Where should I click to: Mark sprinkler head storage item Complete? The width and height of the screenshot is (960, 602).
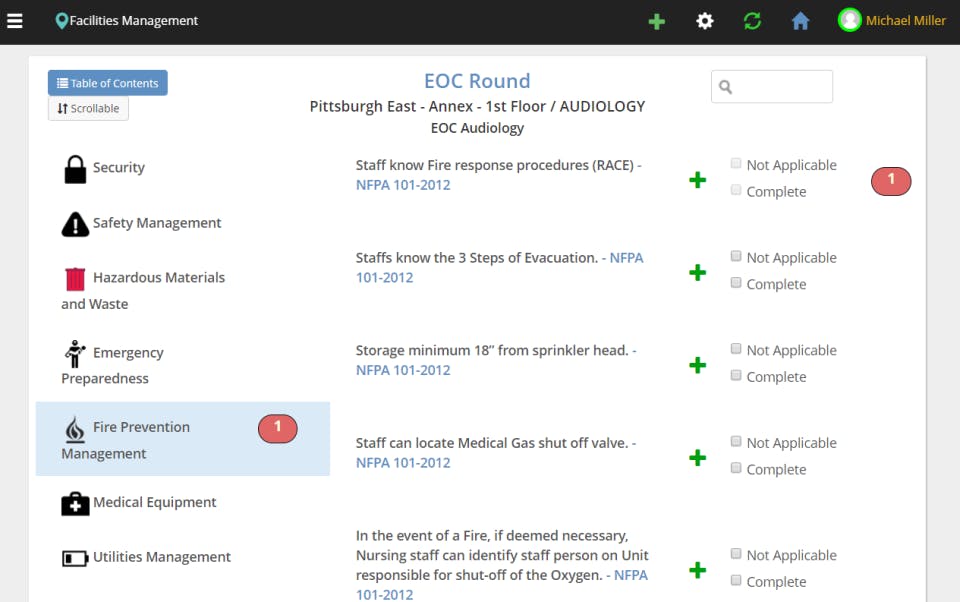click(736, 376)
